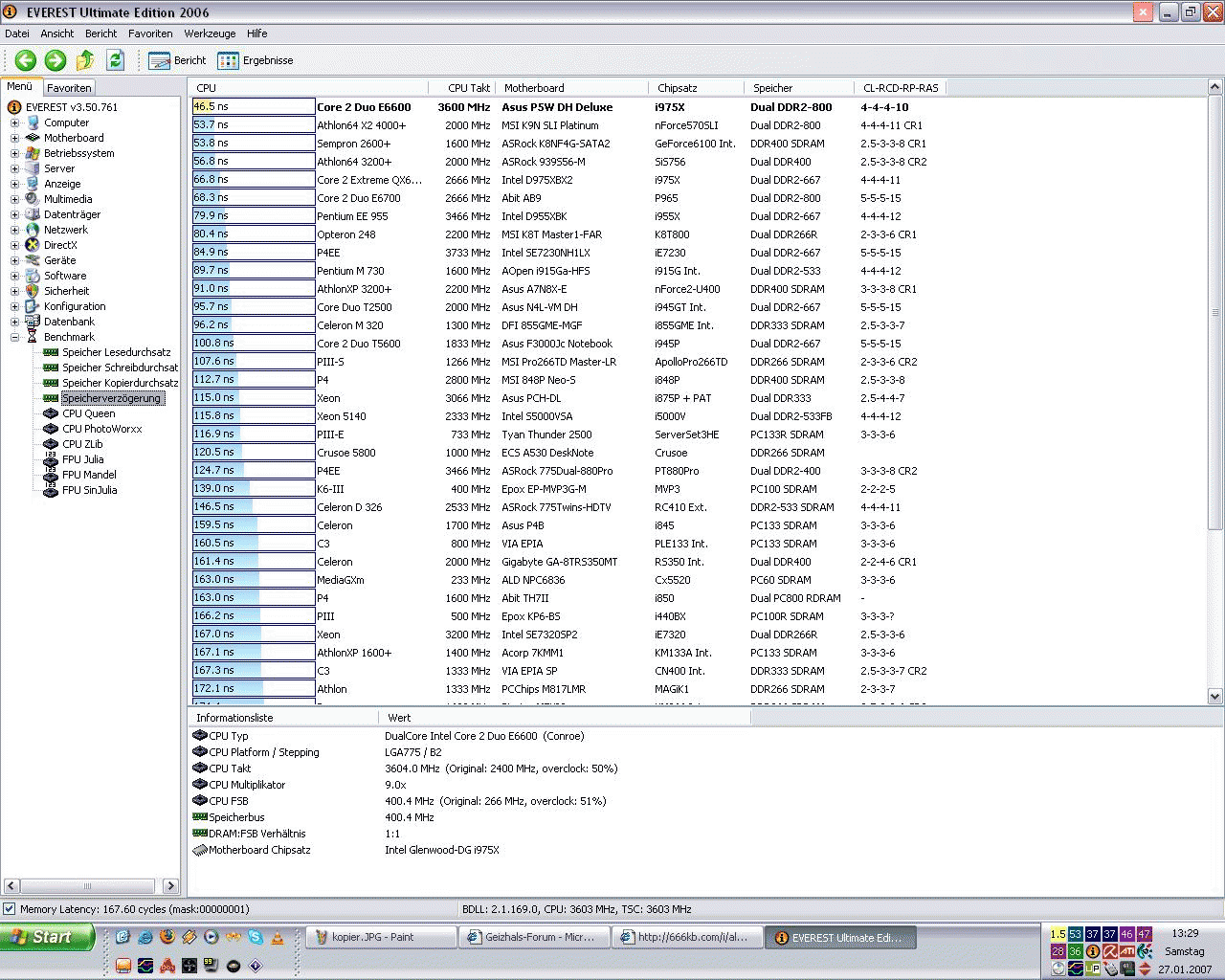Select the FPU SinJulia benchmark icon
The height and width of the screenshot is (980, 1225).
51,490
